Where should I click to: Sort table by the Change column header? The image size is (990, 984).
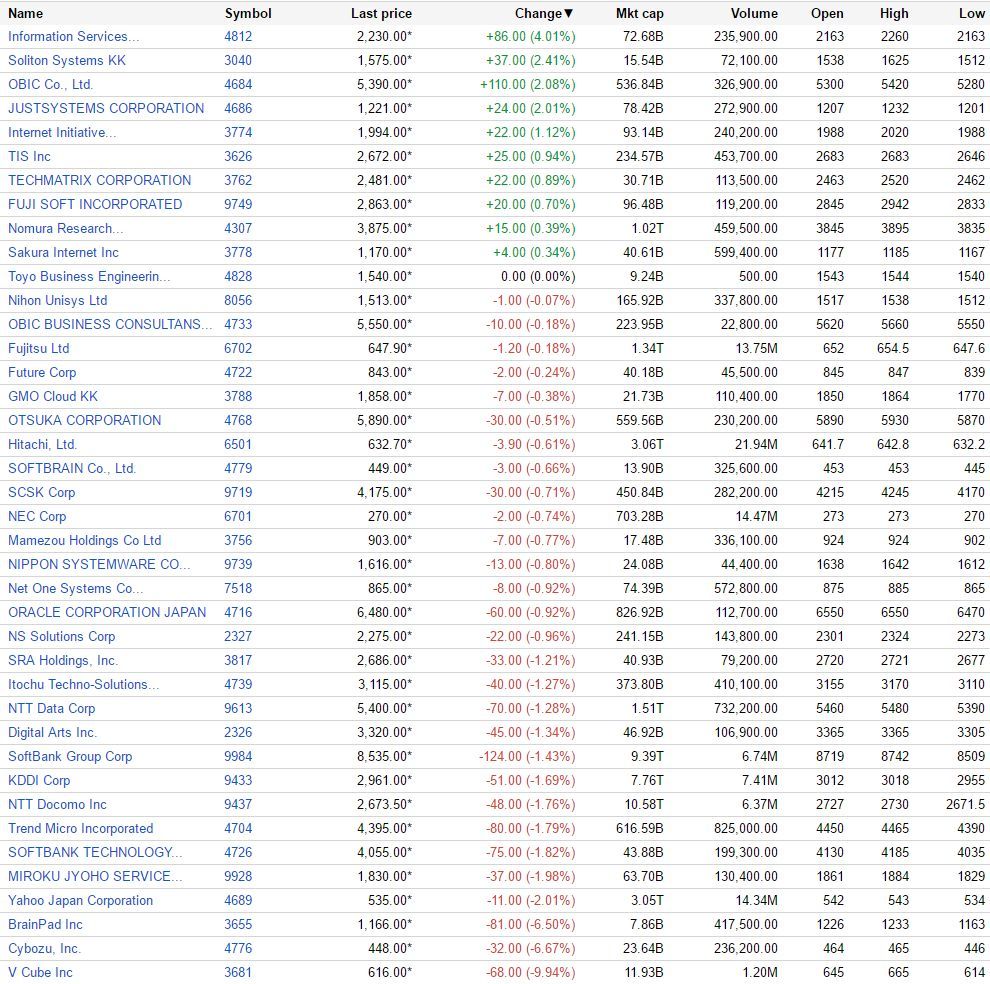[544, 13]
